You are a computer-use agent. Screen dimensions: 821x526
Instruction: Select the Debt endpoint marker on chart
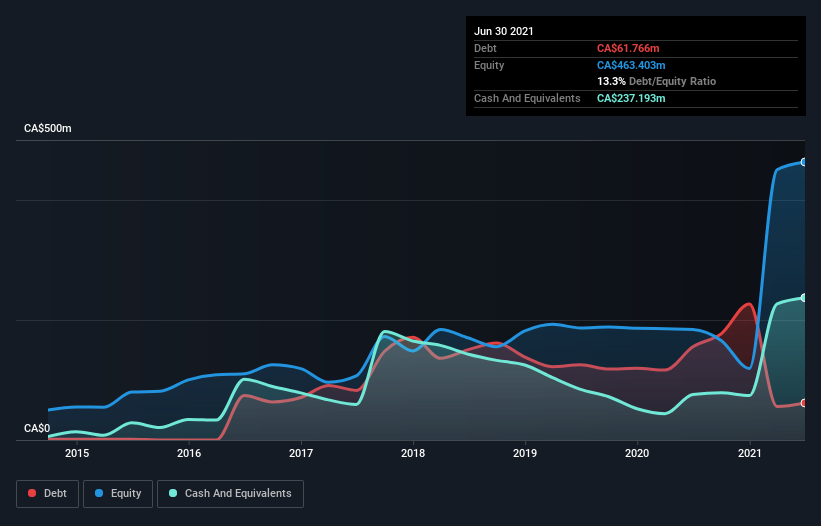pyautogui.click(x=804, y=403)
